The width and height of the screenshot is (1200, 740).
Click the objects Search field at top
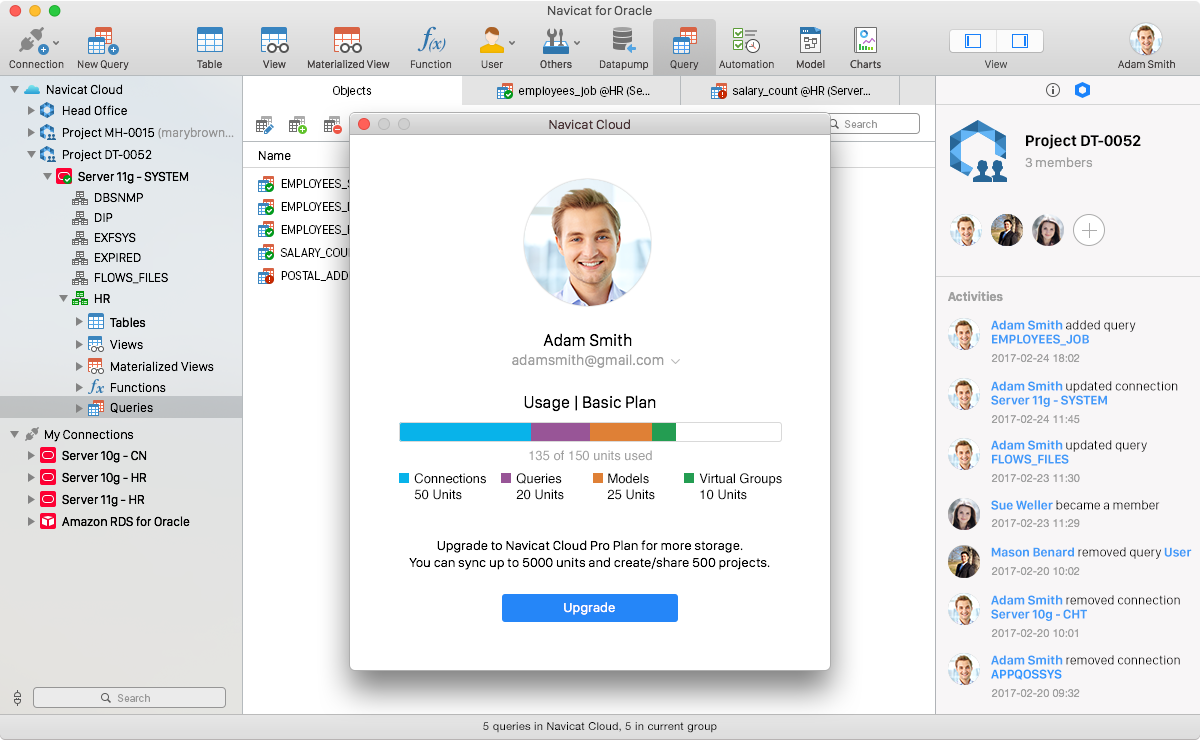click(872, 124)
